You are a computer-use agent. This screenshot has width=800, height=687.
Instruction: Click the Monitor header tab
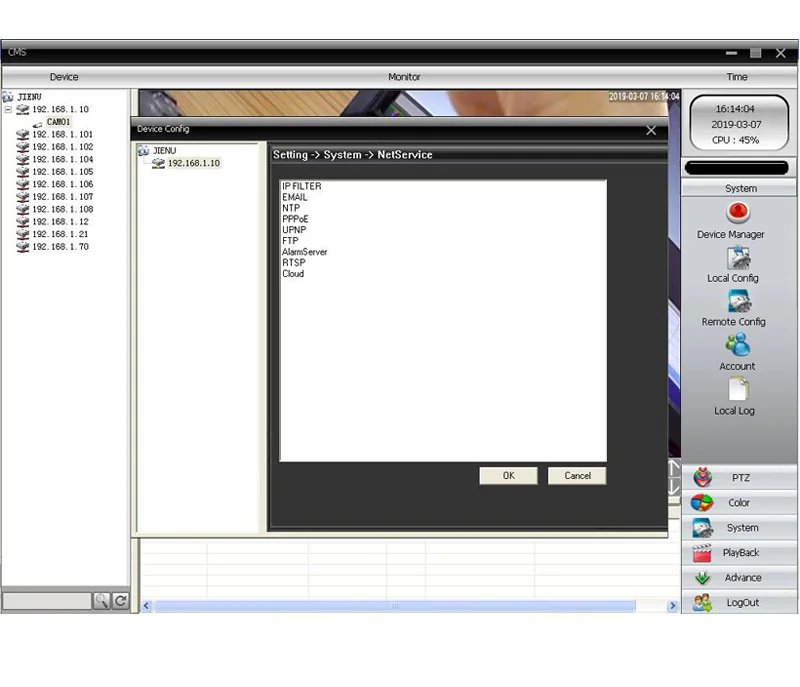pyautogui.click(x=404, y=77)
